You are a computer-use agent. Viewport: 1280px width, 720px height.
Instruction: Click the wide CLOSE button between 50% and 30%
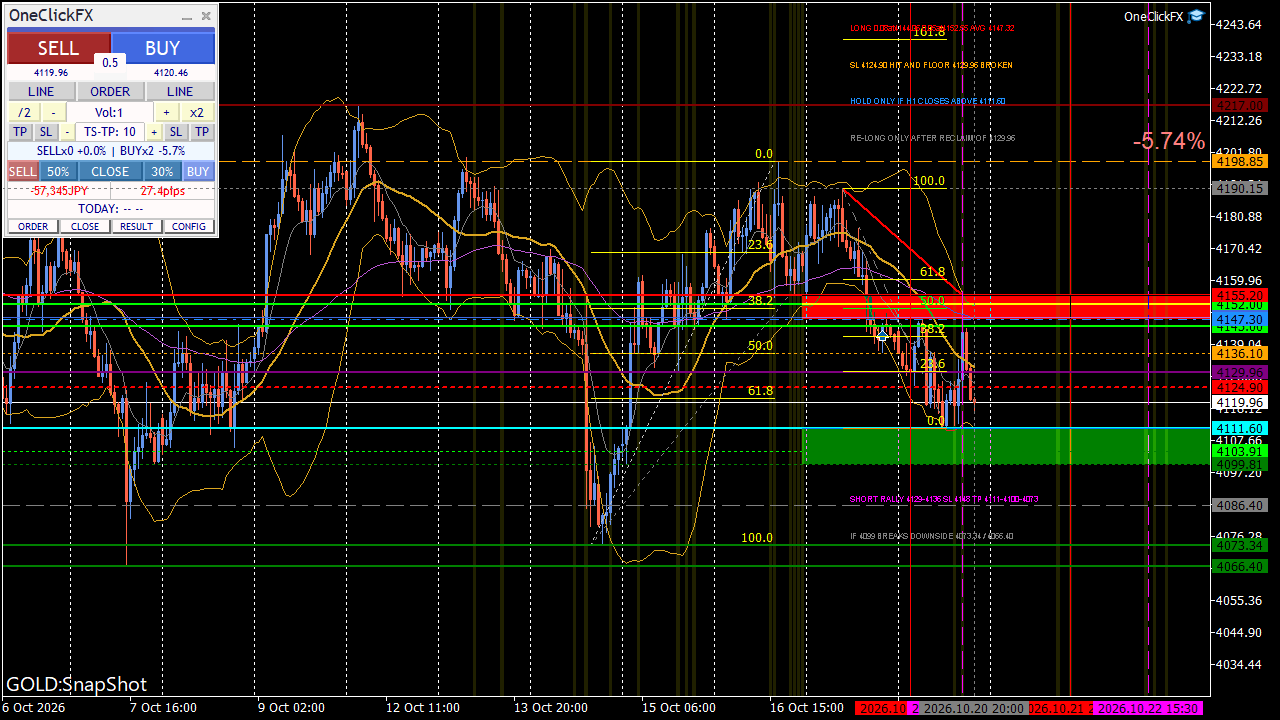pyautogui.click(x=110, y=171)
